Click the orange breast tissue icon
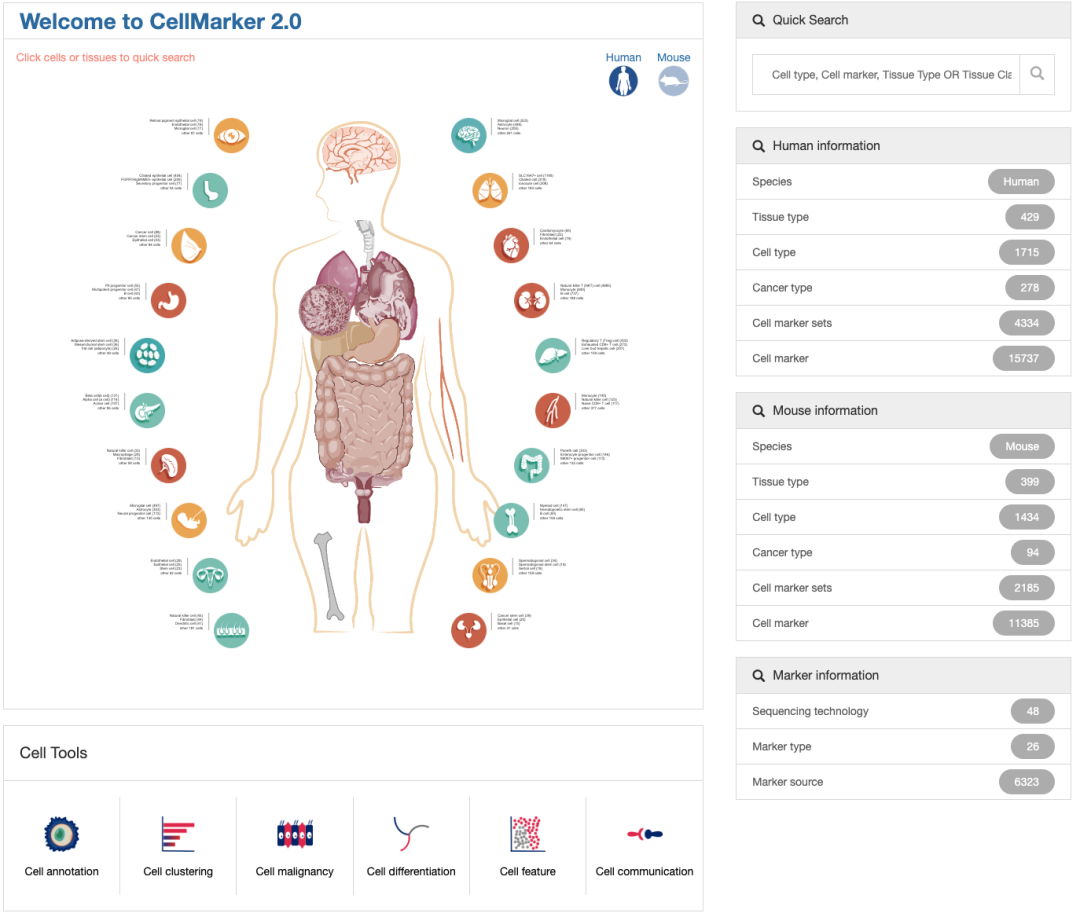This screenshot has height=913, width=1080. (x=189, y=245)
